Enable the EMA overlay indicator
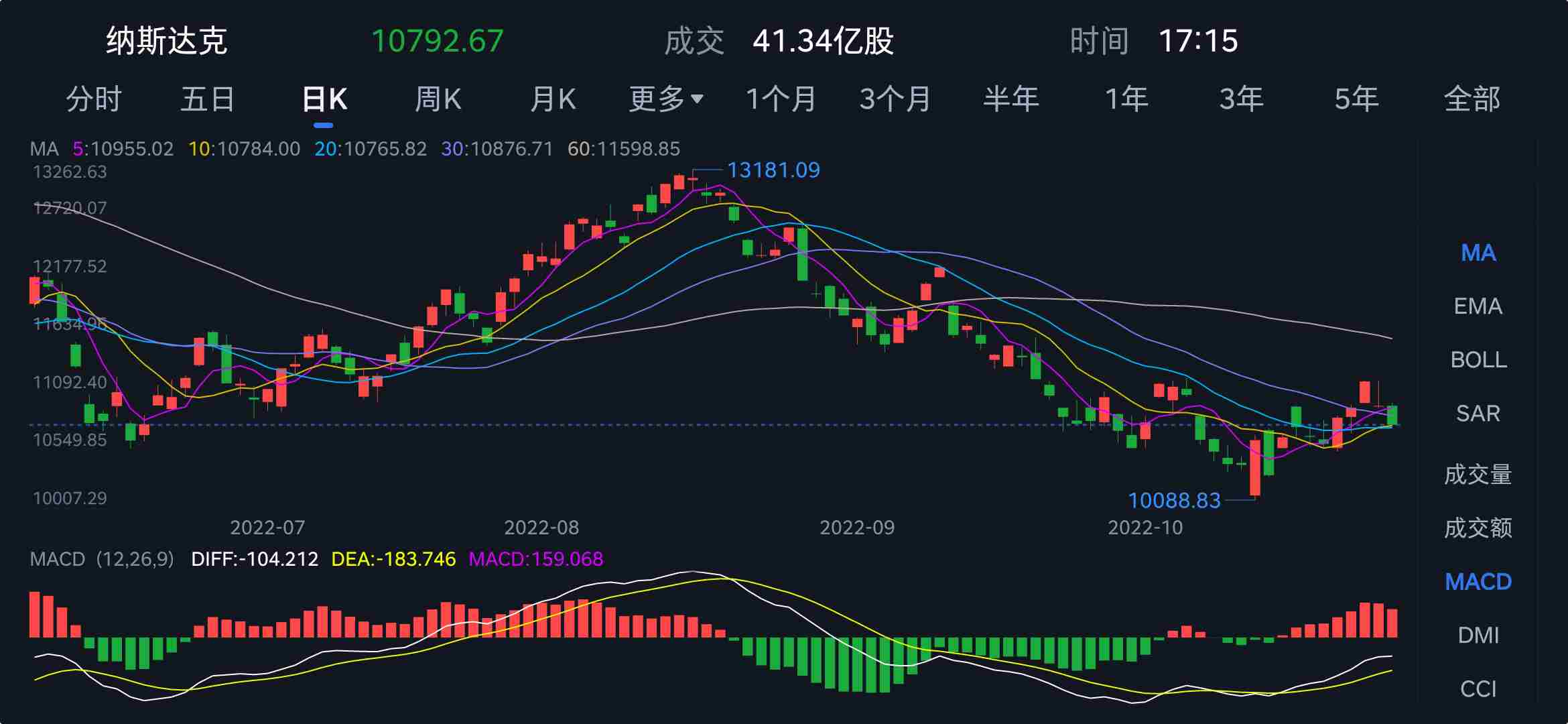Image resolution: width=1568 pixels, height=724 pixels. (x=1478, y=306)
